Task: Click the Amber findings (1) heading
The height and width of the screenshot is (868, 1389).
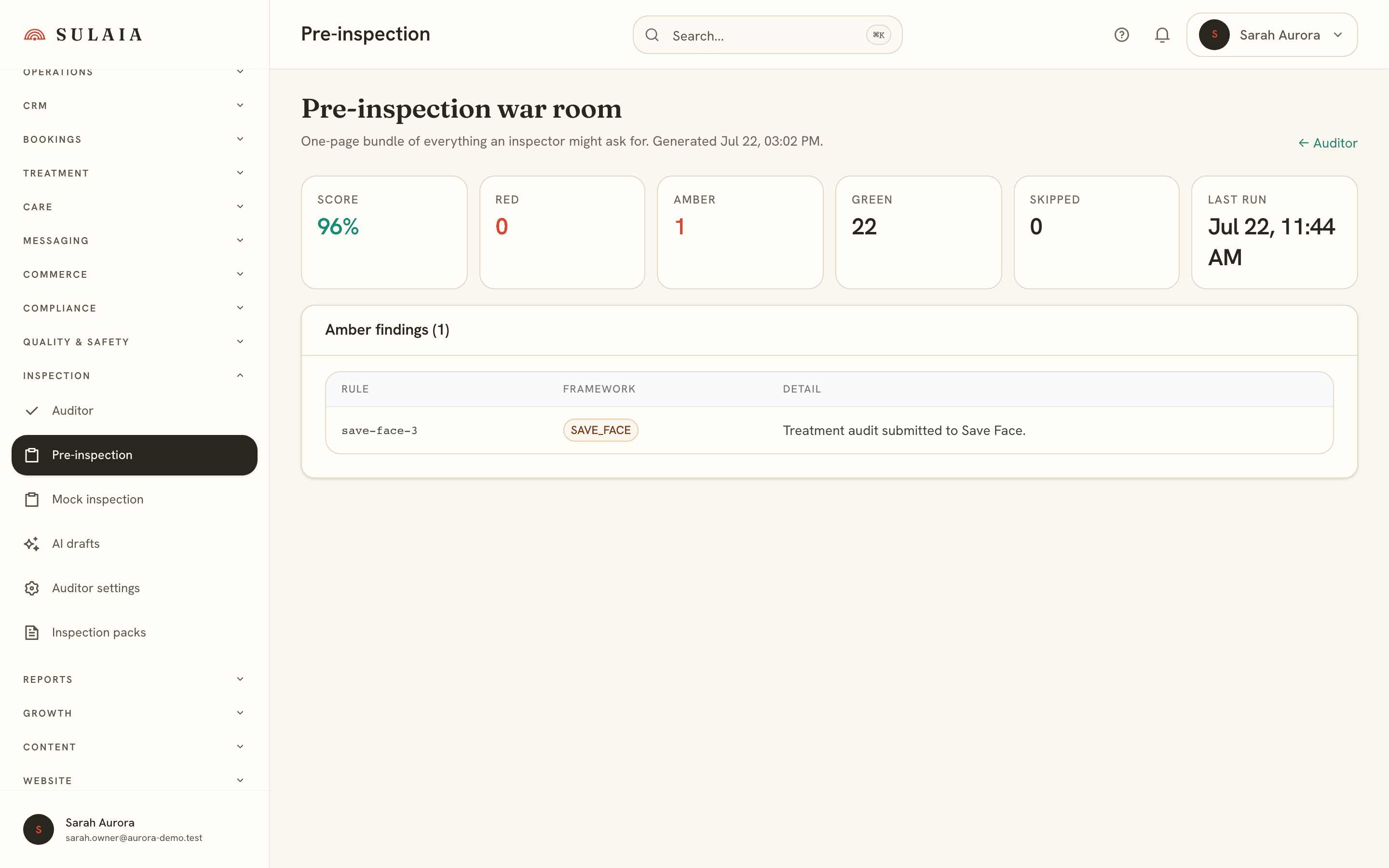Action: (x=387, y=330)
